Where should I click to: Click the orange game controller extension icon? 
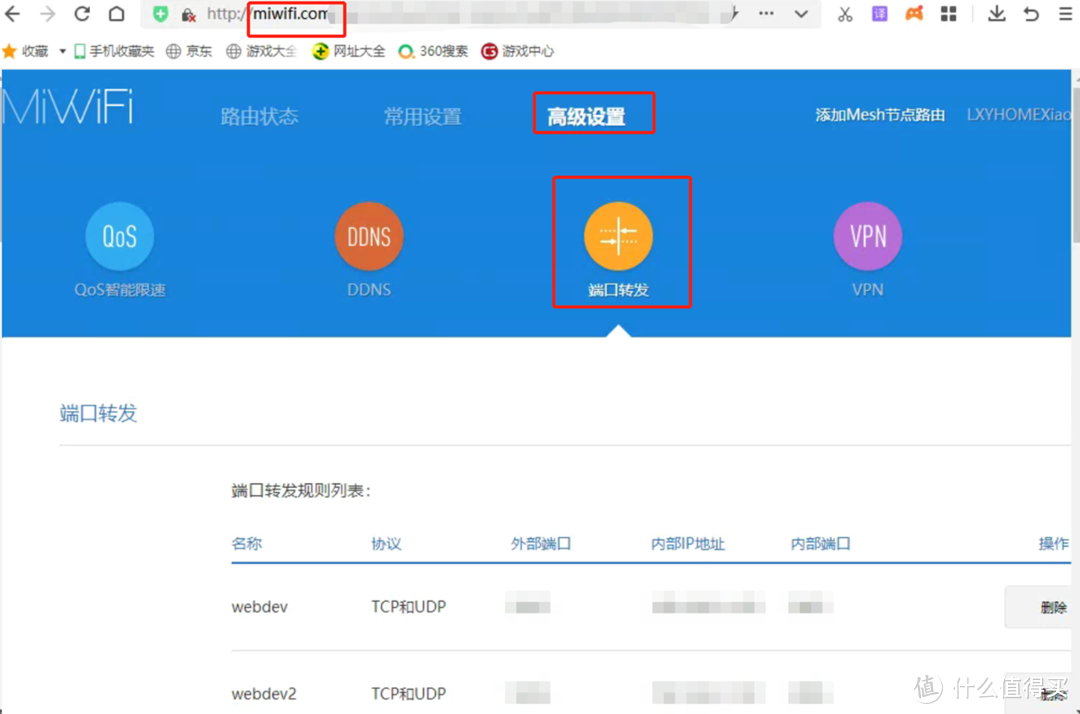click(x=914, y=14)
